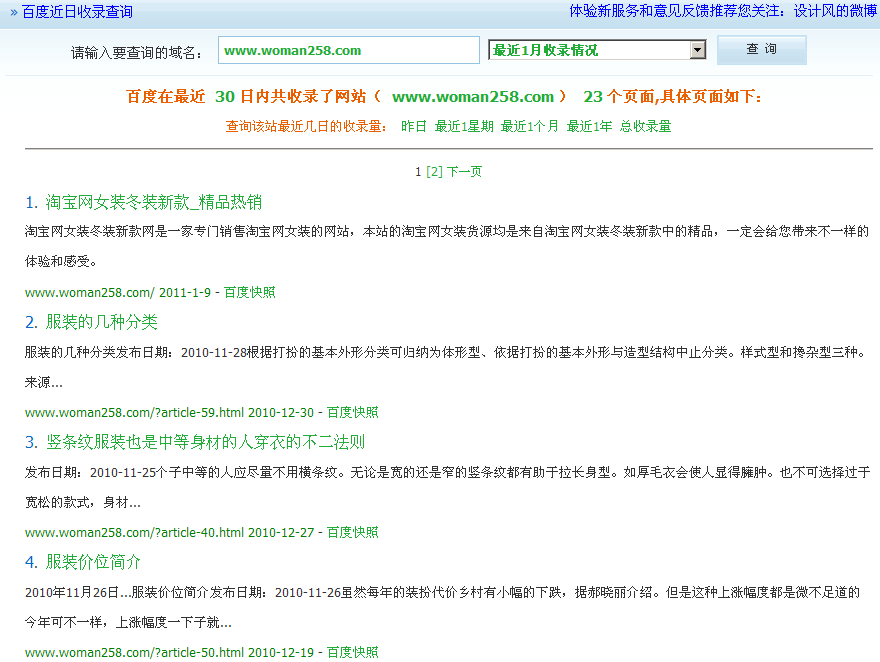Image resolution: width=880 pixels, height=662 pixels.
Task: Select the 总收录量 filter link
Action: point(645,126)
